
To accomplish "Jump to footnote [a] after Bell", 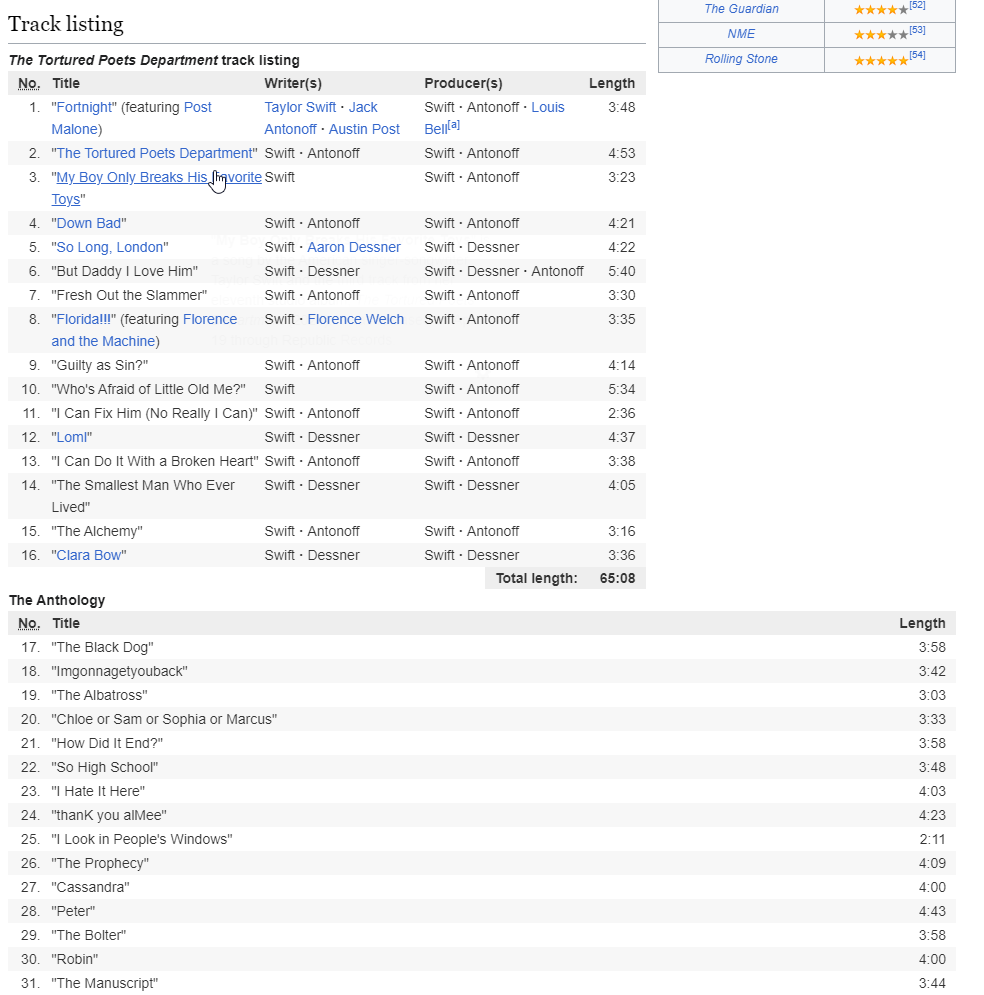I will [x=454, y=125].
